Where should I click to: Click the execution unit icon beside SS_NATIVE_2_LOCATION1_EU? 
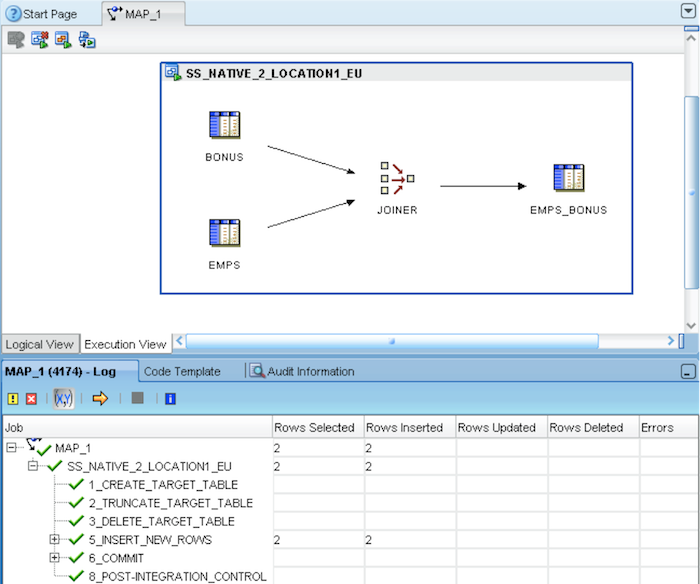[x=173, y=72]
